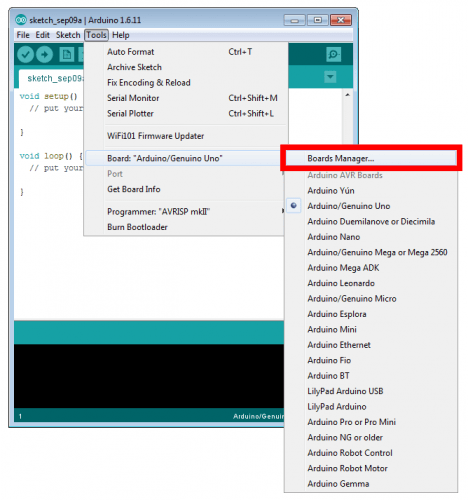The width and height of the screenshot is (468, 500).
Task: Launch WiFi101 Firmware Updater
Action: [186, 136]
